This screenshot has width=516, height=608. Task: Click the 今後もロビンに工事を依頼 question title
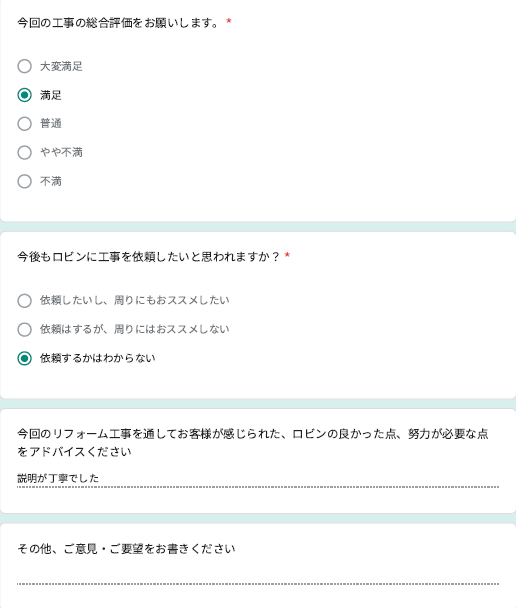coord(148,256)
